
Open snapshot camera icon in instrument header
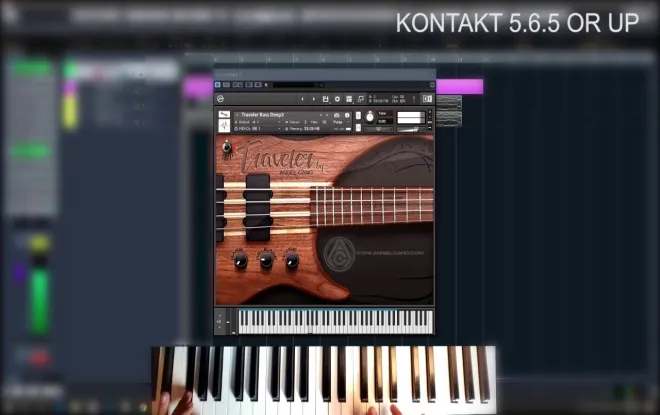coord(336,115)
